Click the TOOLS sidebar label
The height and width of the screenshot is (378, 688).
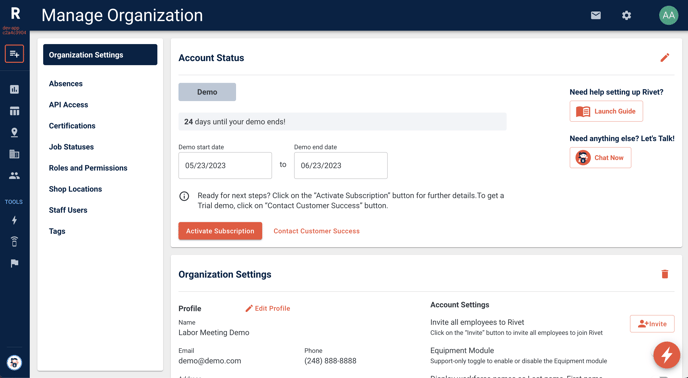click(14, 202)
